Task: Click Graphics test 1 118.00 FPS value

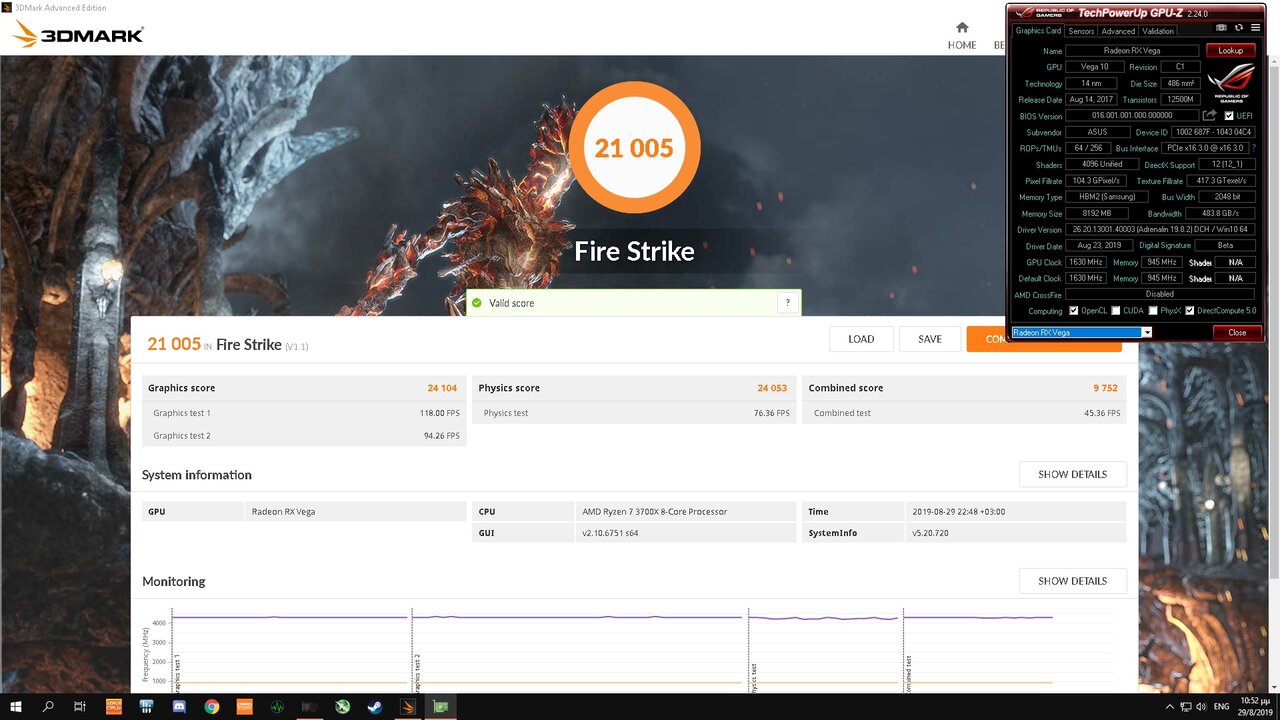Action: pyautogui.click(x=440, y=413)
